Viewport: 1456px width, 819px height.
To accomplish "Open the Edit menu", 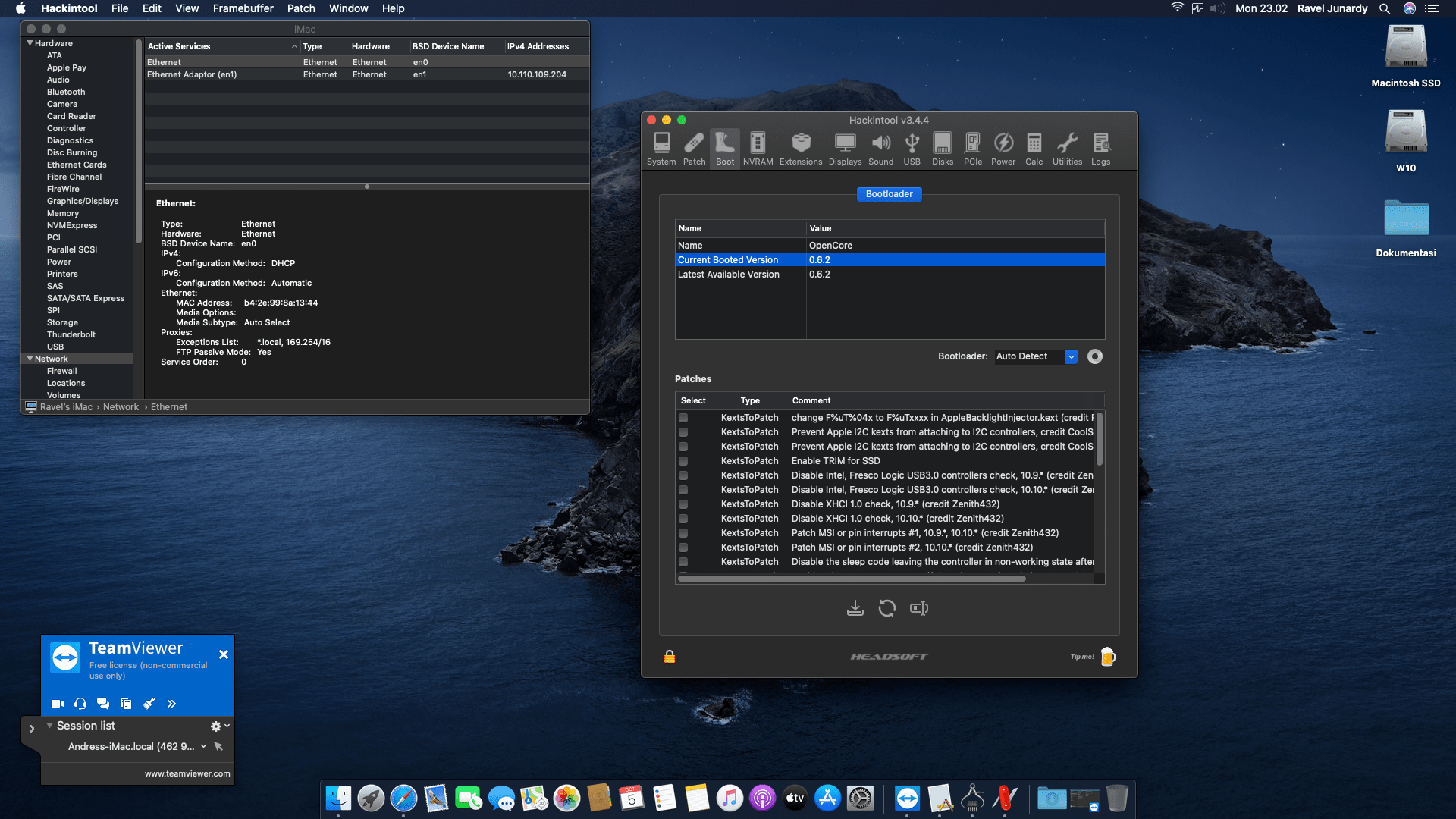I will 152,8.
